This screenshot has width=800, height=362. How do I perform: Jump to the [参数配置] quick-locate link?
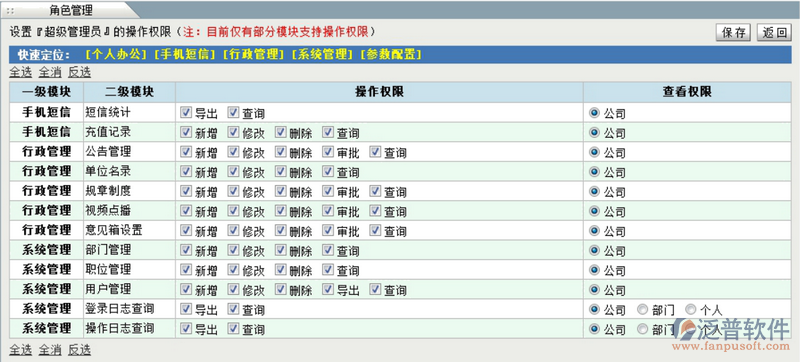tap(391, 55)
